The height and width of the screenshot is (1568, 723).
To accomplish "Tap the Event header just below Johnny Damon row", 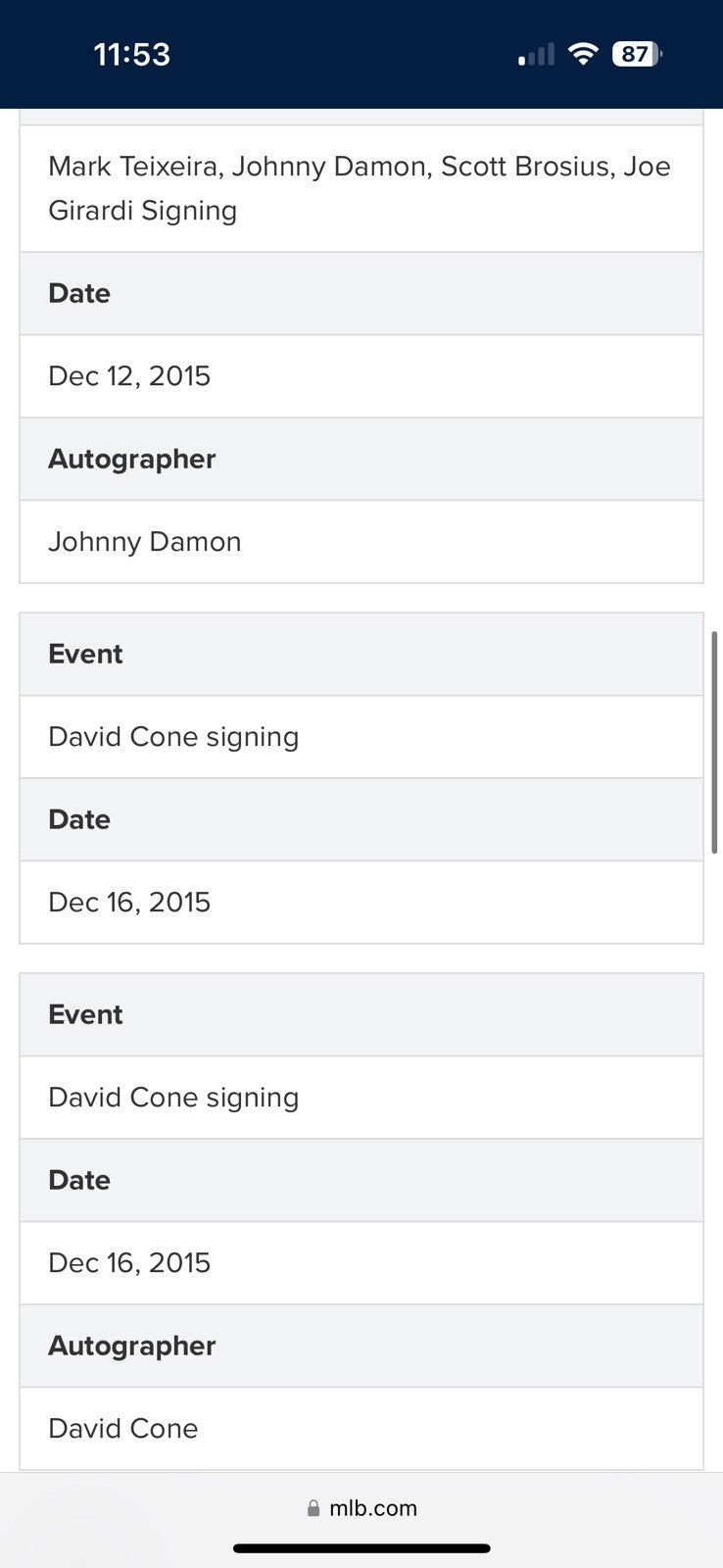I will pos(85,655).
